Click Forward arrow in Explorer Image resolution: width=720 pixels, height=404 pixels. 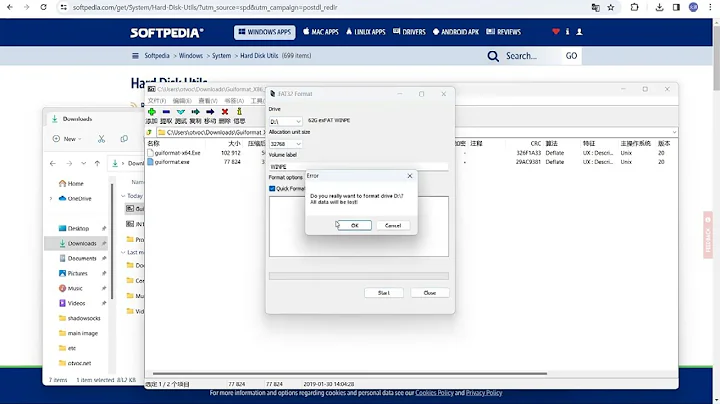tap(69, 163)
